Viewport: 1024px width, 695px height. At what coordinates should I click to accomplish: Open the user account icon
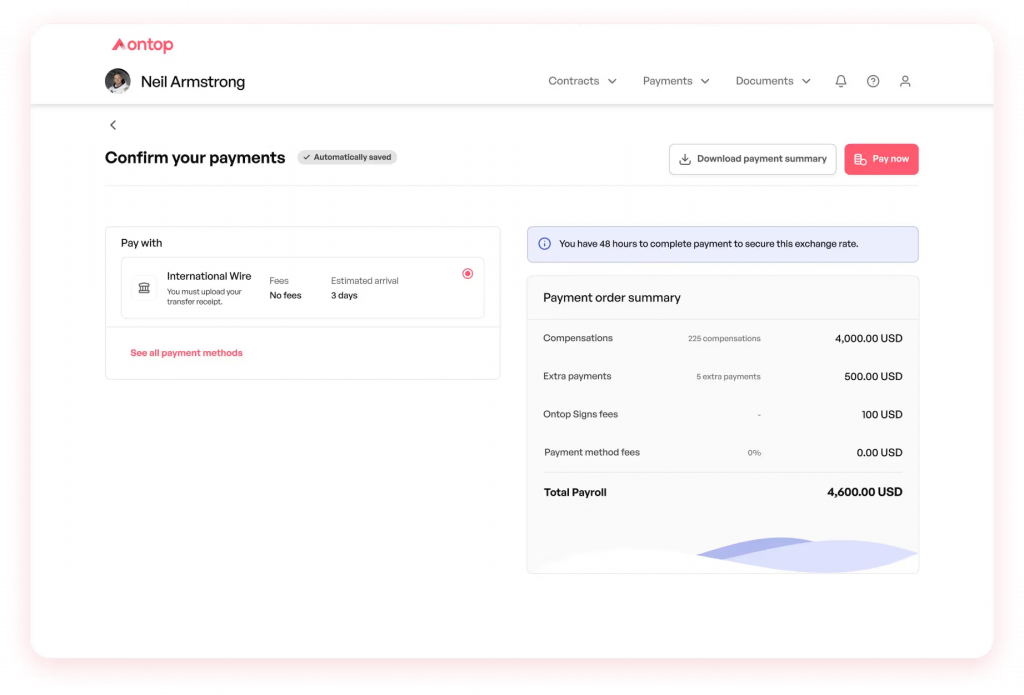point(904,81)
